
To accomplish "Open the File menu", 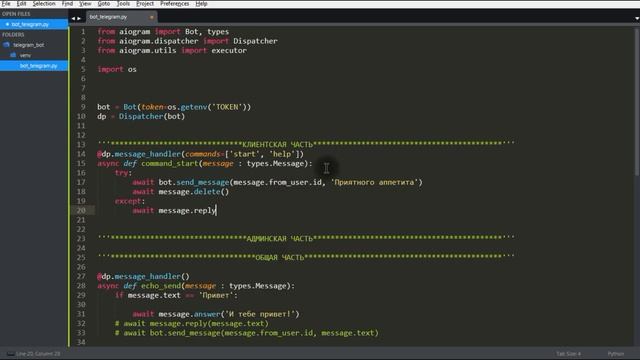I will pos(6,4).
